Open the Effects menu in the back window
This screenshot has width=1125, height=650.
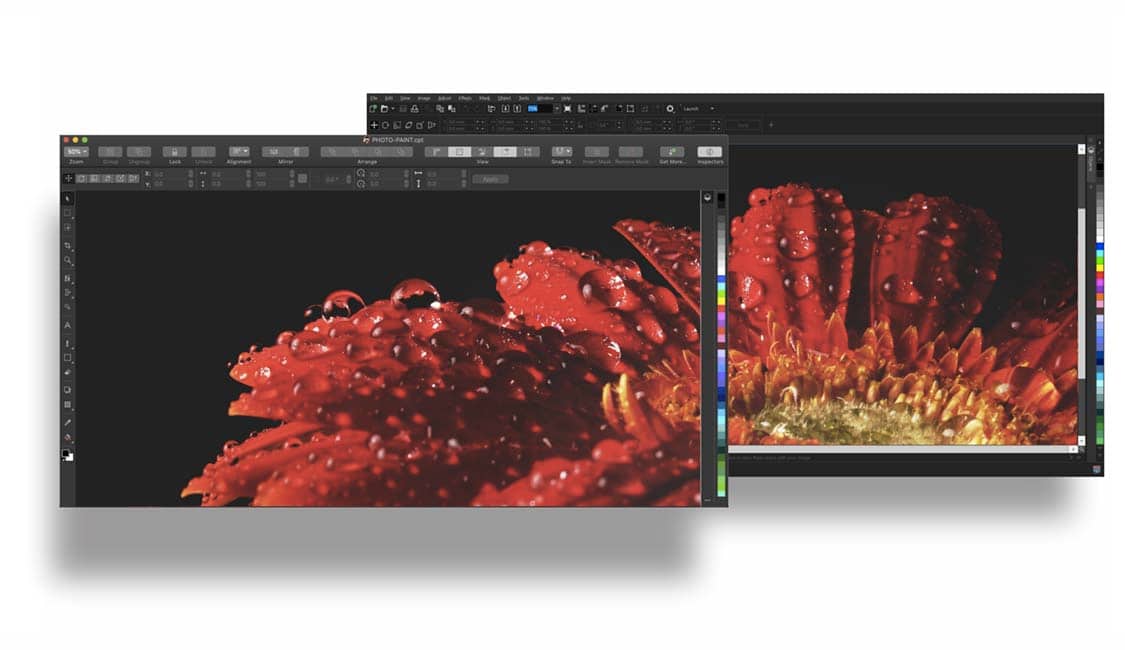tap(465, 97)
